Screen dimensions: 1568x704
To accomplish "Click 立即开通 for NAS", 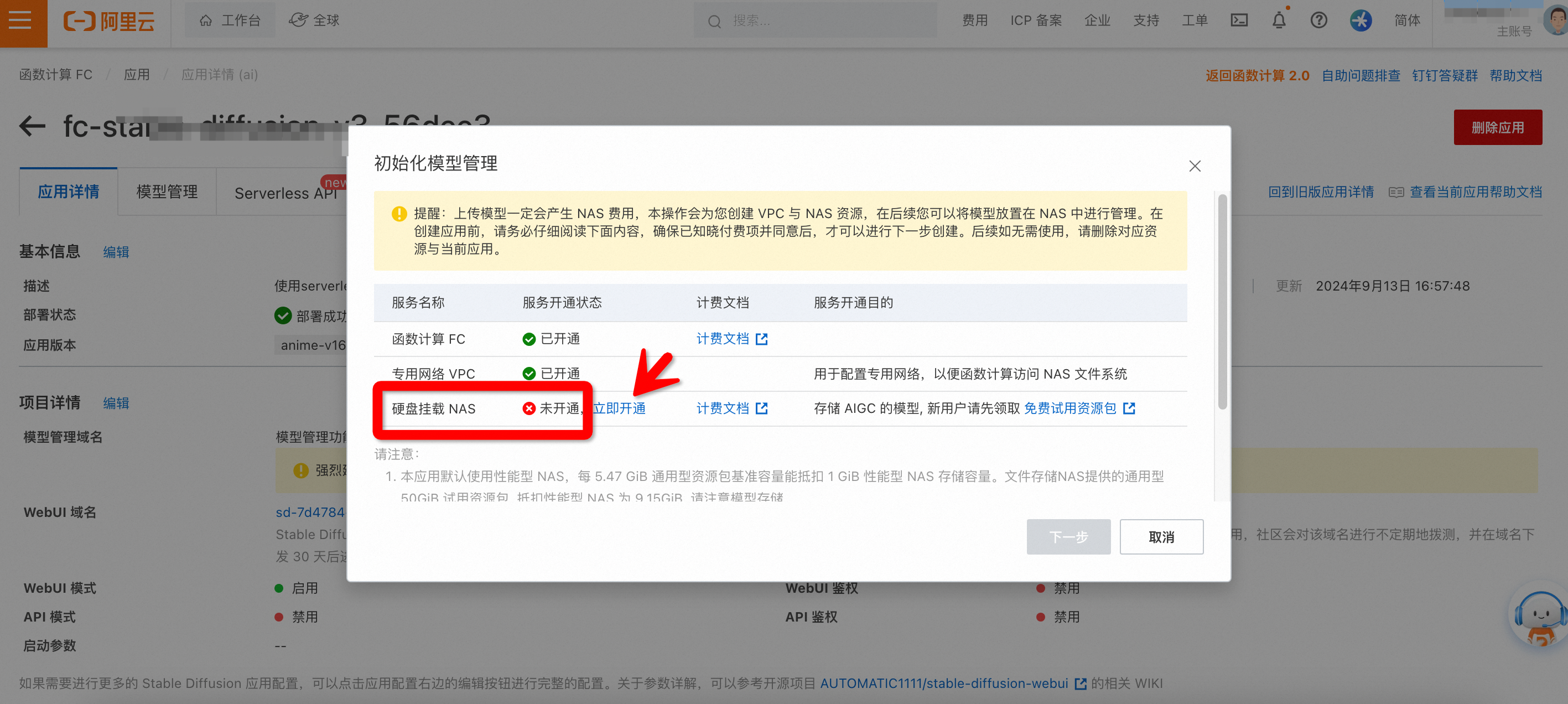I will [x=619, y=408].
